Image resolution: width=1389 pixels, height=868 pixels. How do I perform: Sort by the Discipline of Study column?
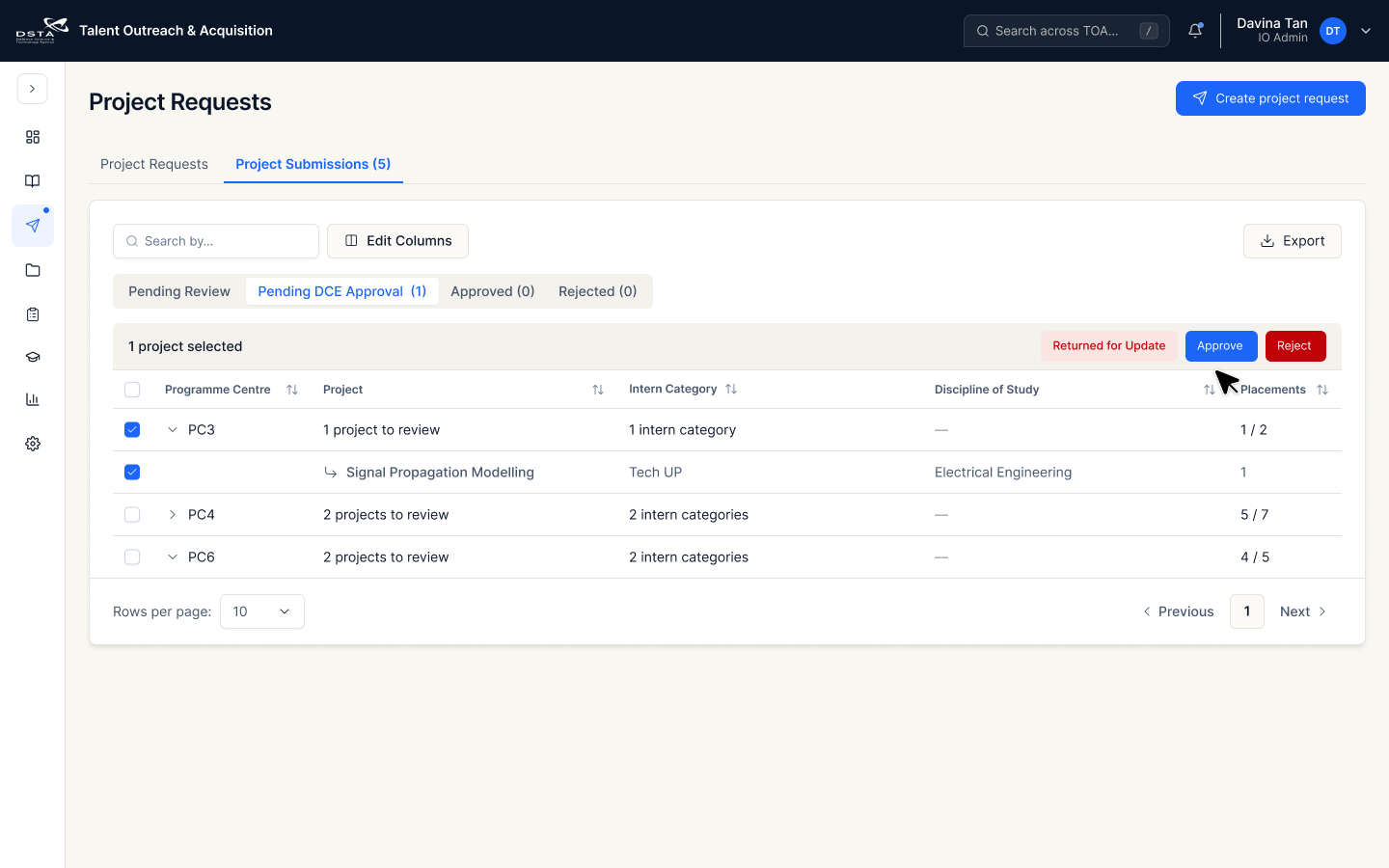(x=1209, y=390)
